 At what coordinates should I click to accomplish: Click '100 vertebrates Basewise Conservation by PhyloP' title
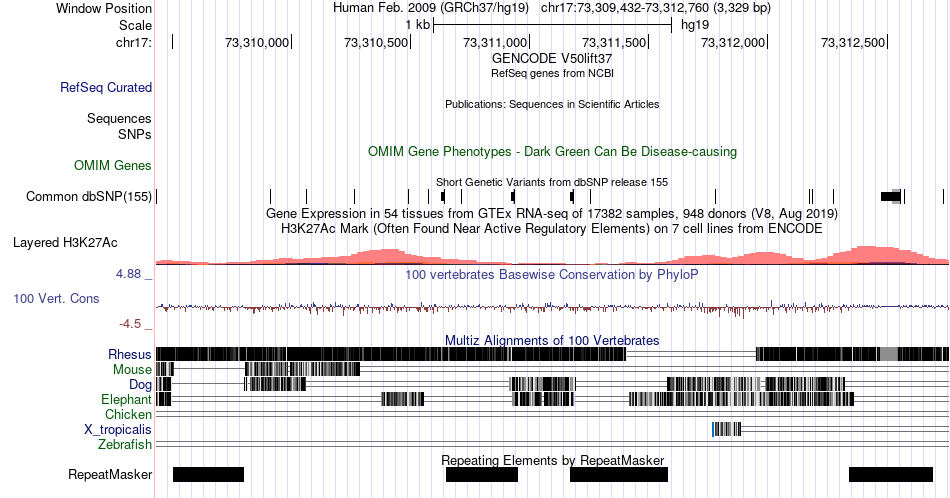[x=552, y=274]
